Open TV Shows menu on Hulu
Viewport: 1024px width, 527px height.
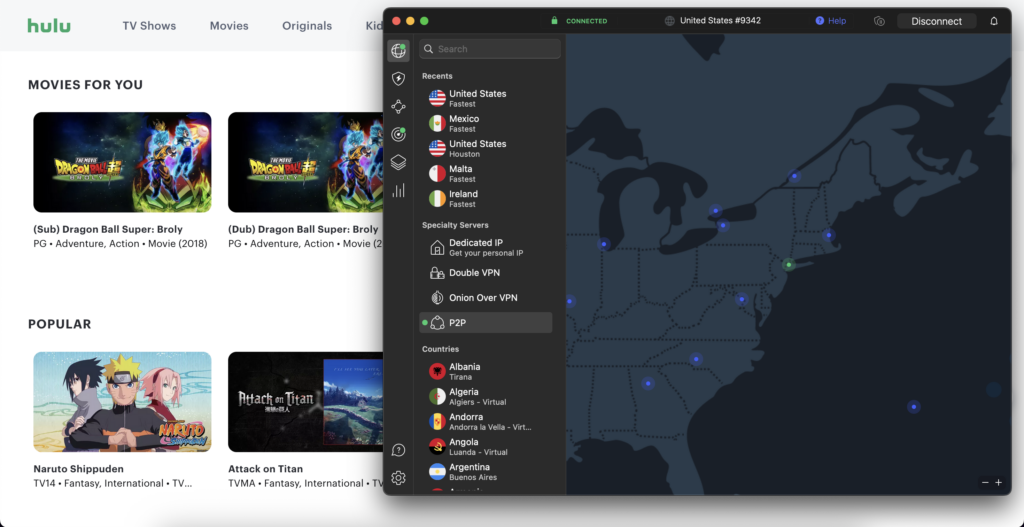(x=149, y=26)
